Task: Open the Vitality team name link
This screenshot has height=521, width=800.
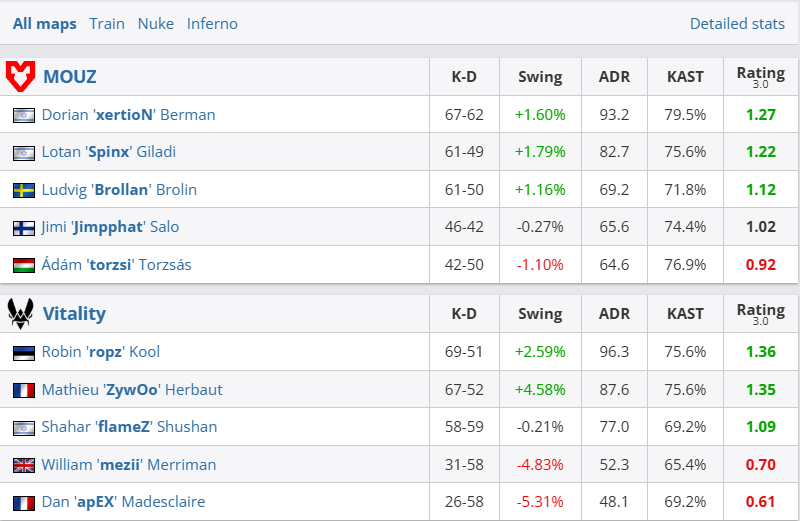Action: tap(74, 313)
